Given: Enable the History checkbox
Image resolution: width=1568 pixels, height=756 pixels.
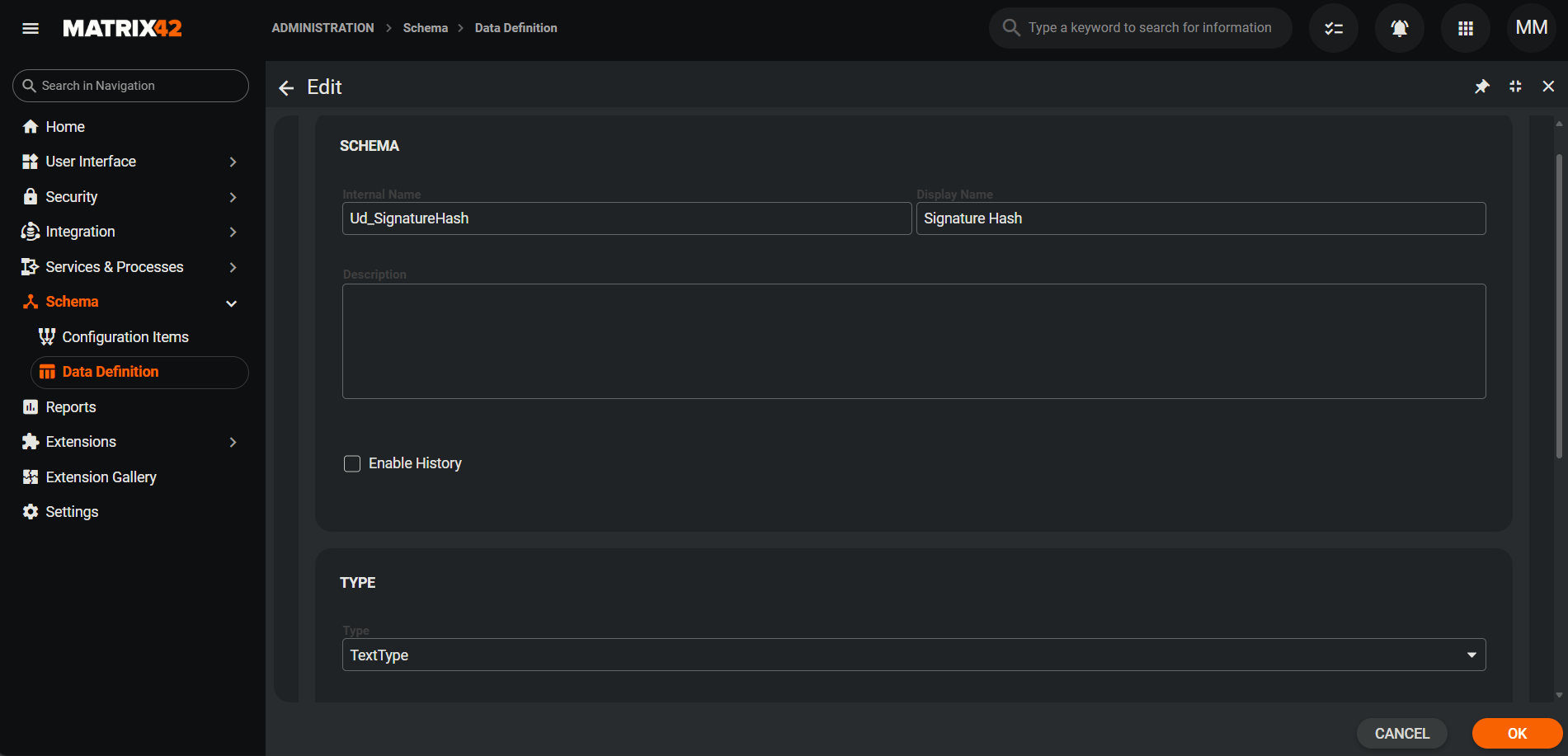Looking at the screenshot, I should pos(352,463).
